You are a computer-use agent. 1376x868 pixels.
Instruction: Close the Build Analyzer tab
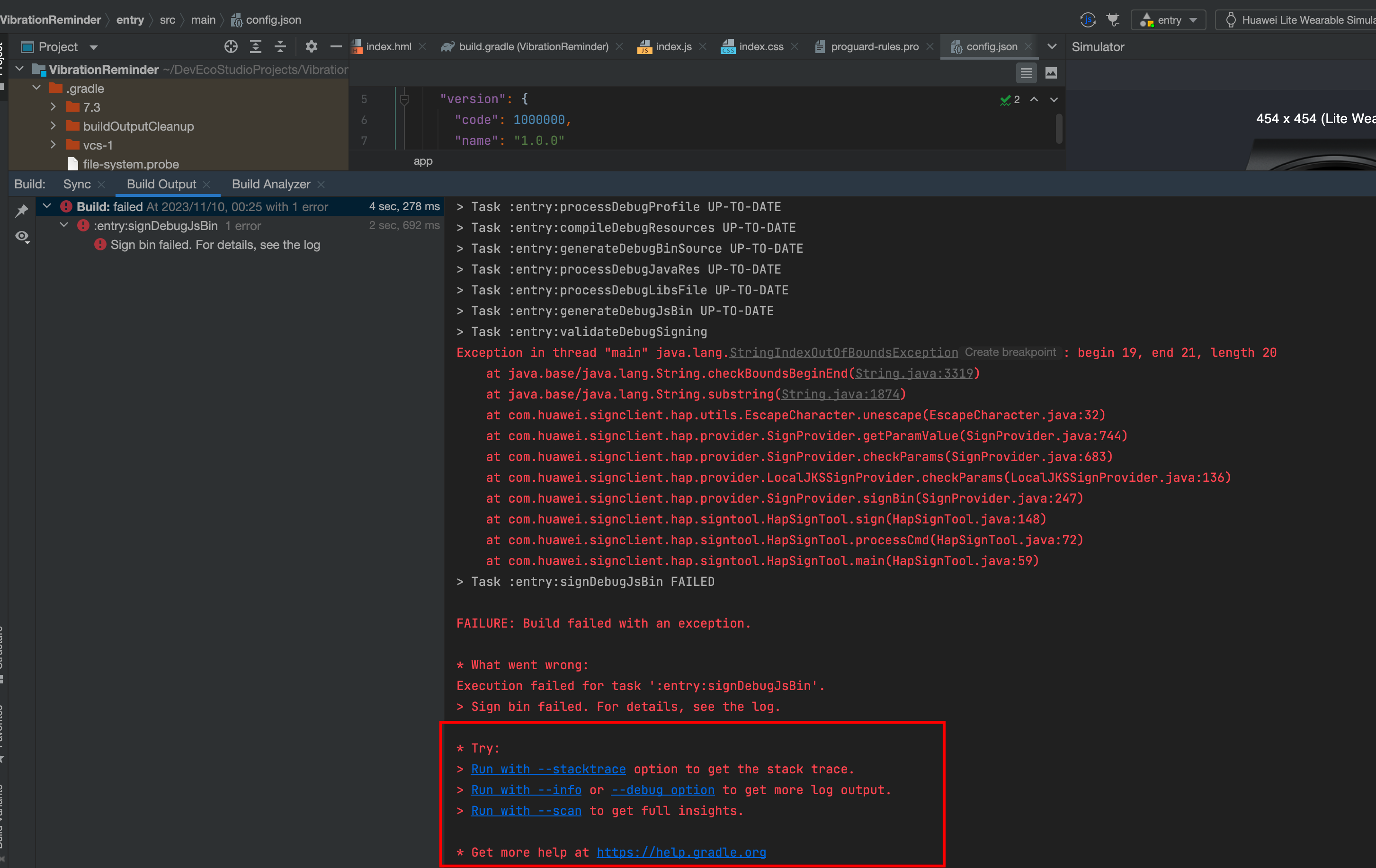321,185
